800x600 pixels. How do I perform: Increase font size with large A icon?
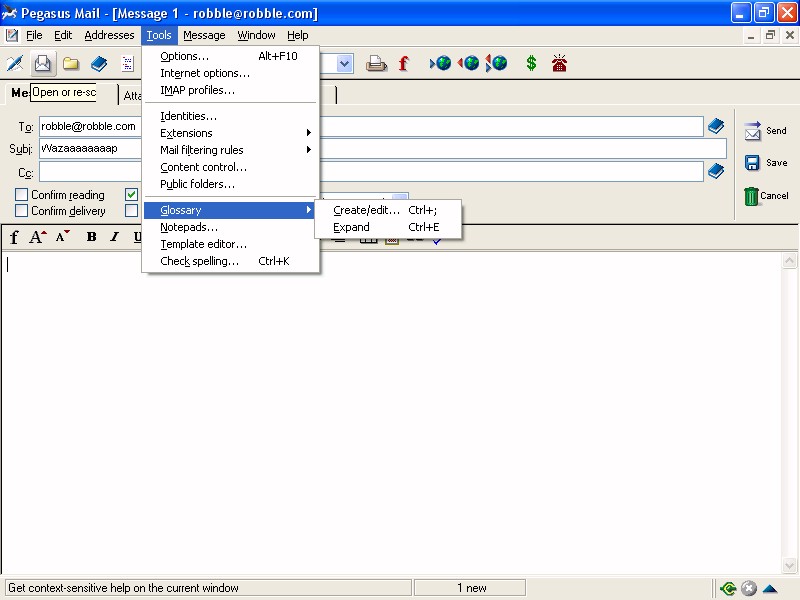pyautogui.click(x=37, y=237)
